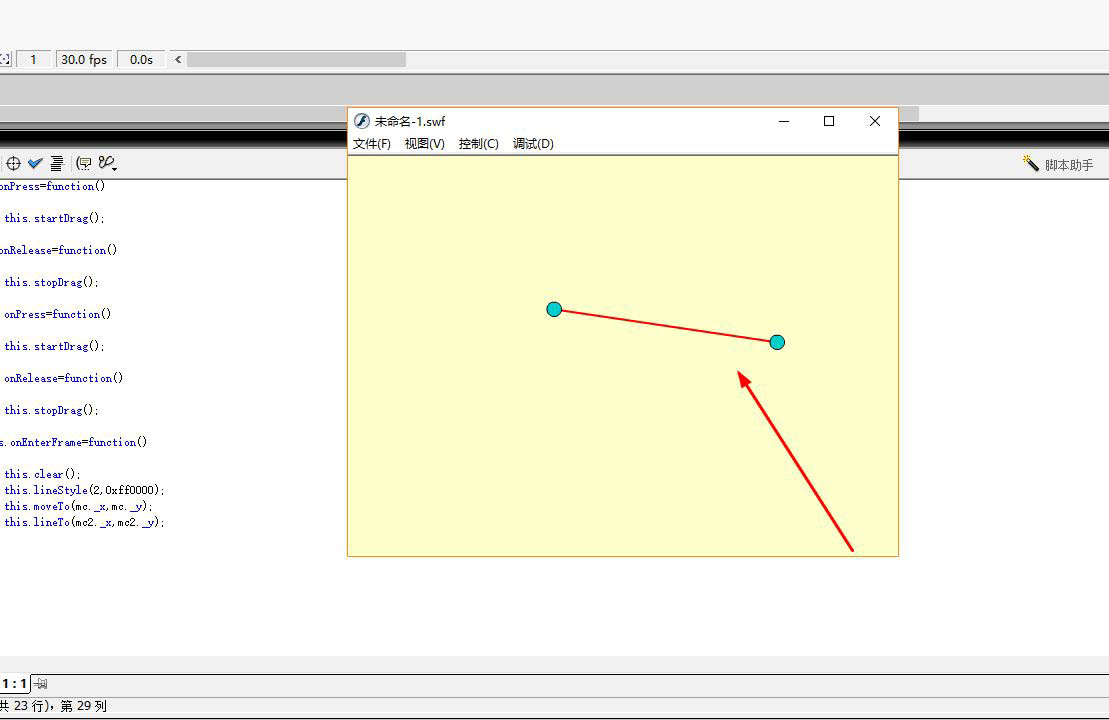Screen dimensions: 1109x720
Task: Open the 控制(C) menu in SWF player
Action: point(478,144)
